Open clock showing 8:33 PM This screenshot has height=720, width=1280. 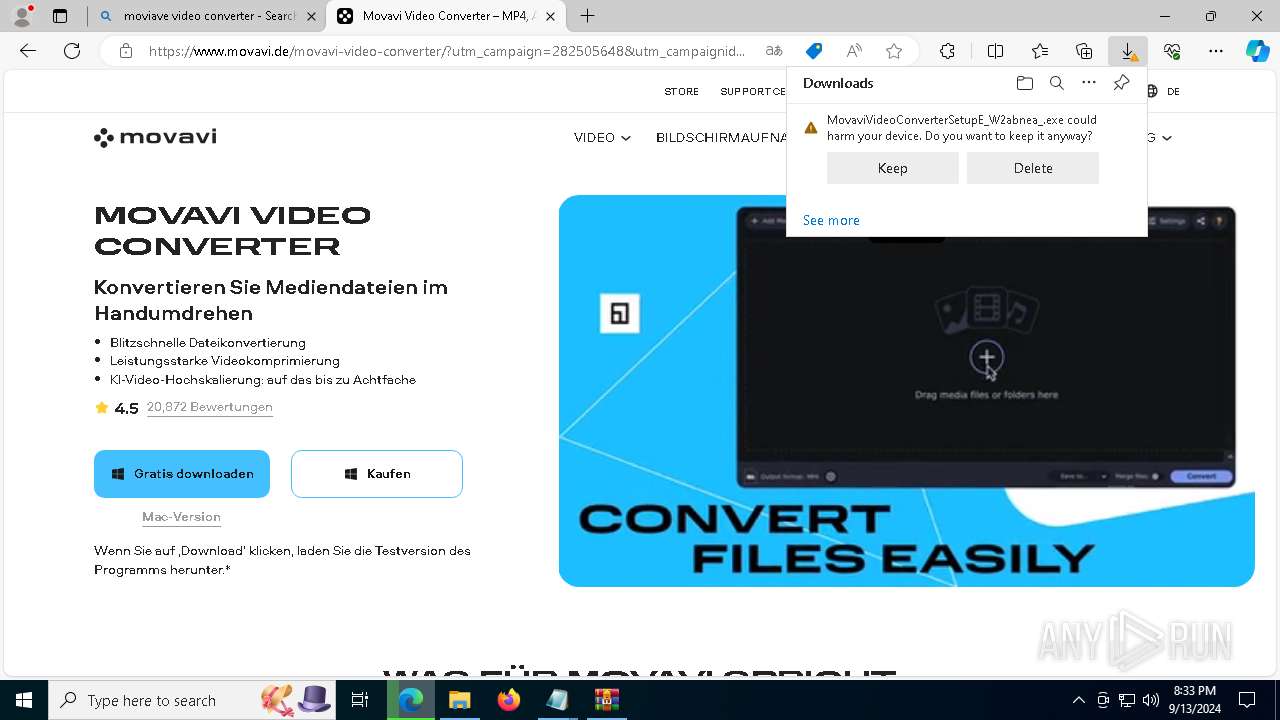(1196, 700)
